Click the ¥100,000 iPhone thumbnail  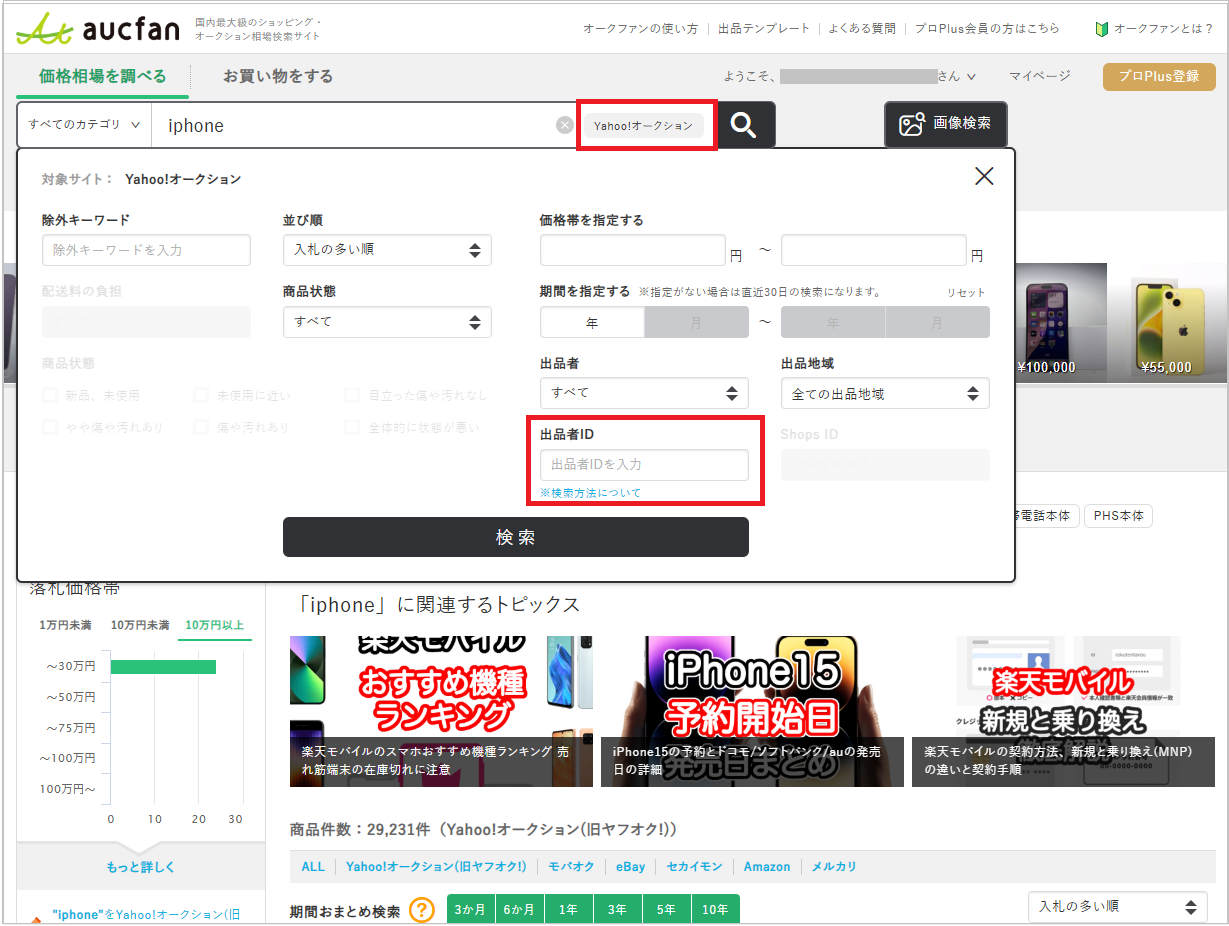tap(1059, 322)
